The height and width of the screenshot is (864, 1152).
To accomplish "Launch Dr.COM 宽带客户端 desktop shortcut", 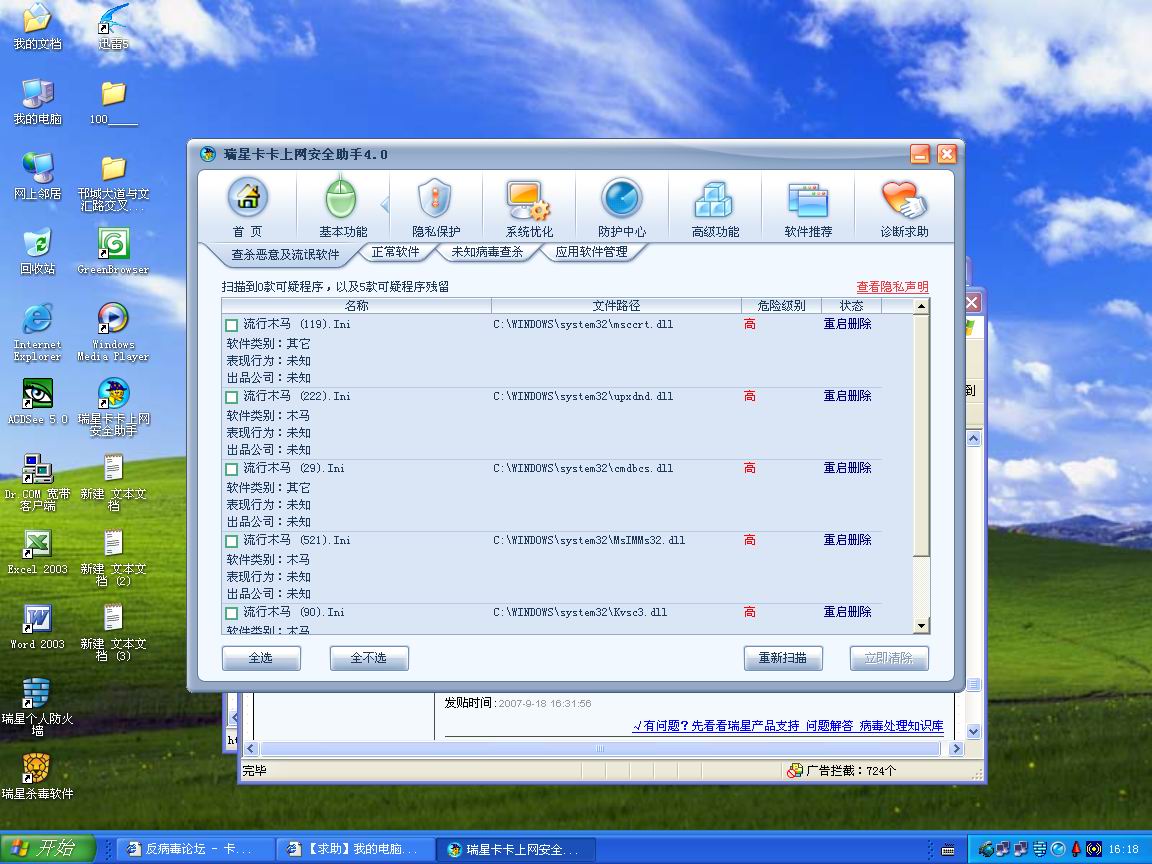I will pyautogui.click(x=37, y=483).
